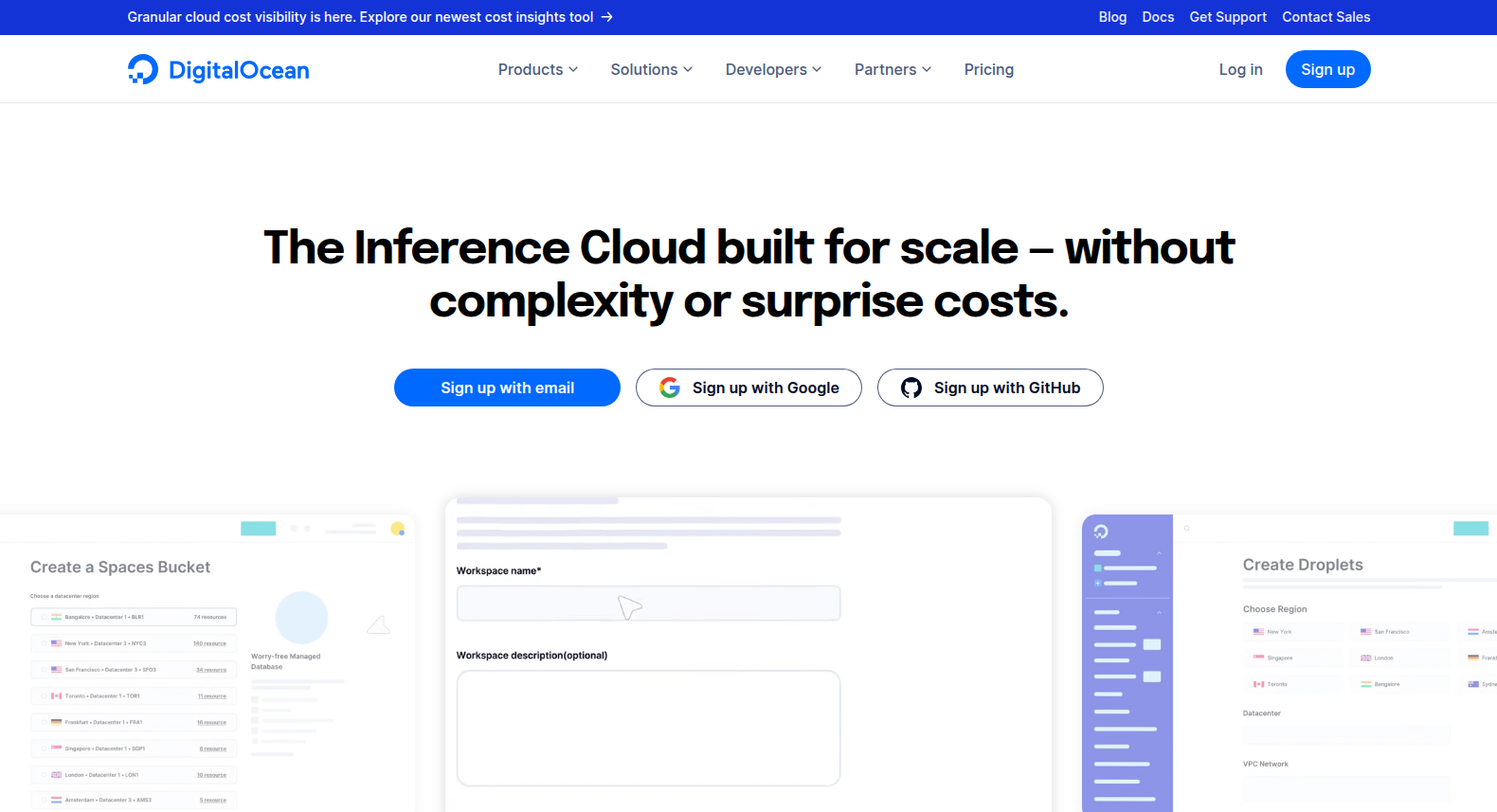The image size is (1497, 812).
Task: Click the Choose Region label
Action: pos(1275,609)
